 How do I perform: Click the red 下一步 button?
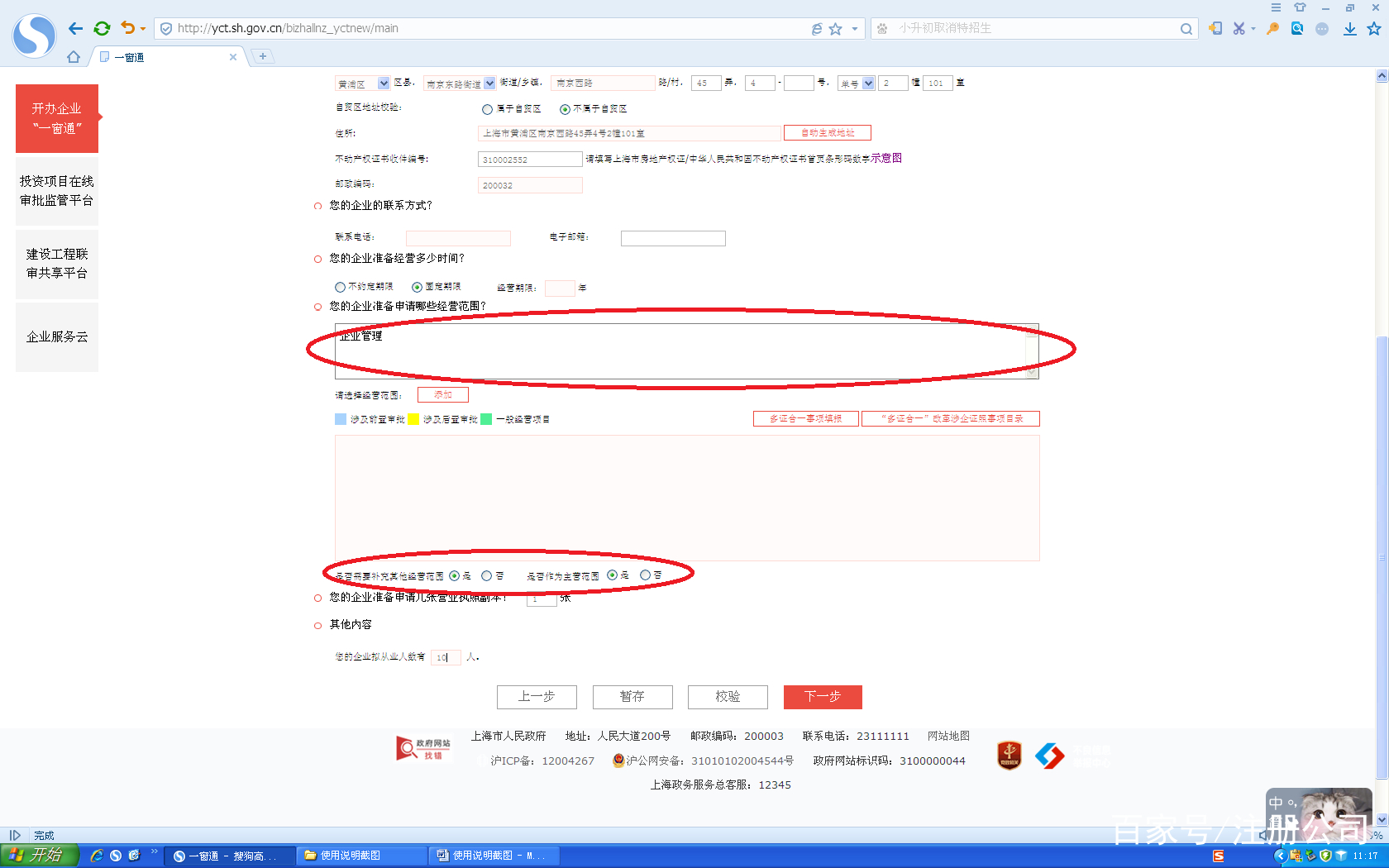point(822,697)
